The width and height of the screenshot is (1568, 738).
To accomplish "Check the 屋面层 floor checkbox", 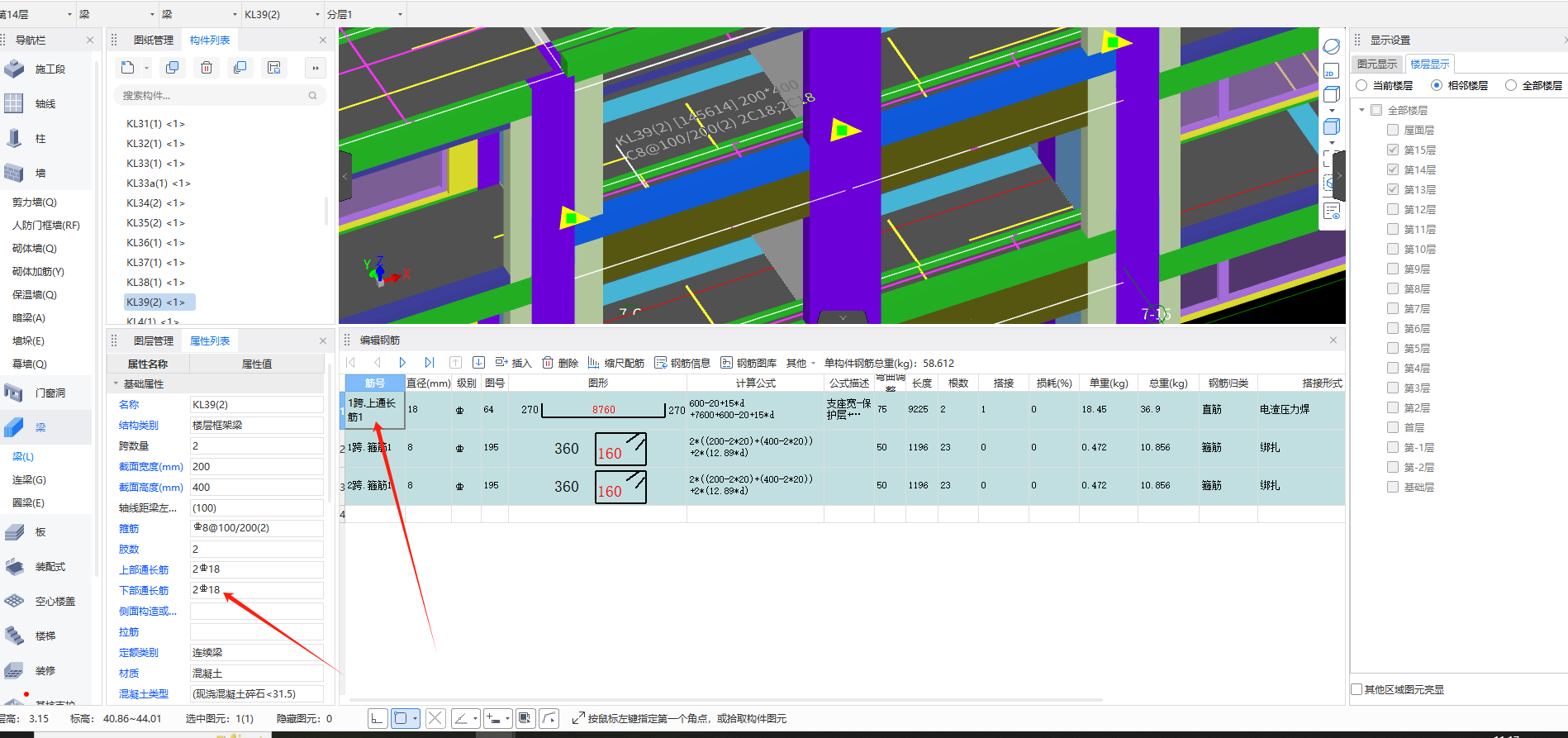I will click(x=1393, y=130).
